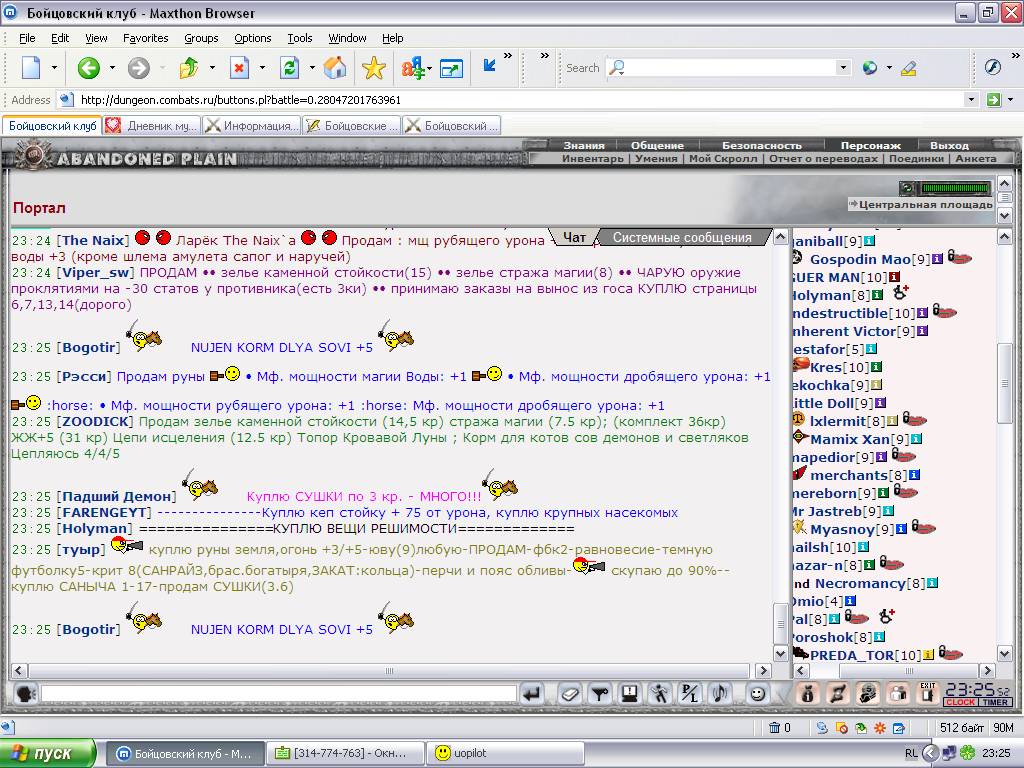Switch the bottom clock to CLOCK mode
This screenshot has width=1024, height=768.
pyautogui.click(x=960, y=702)
